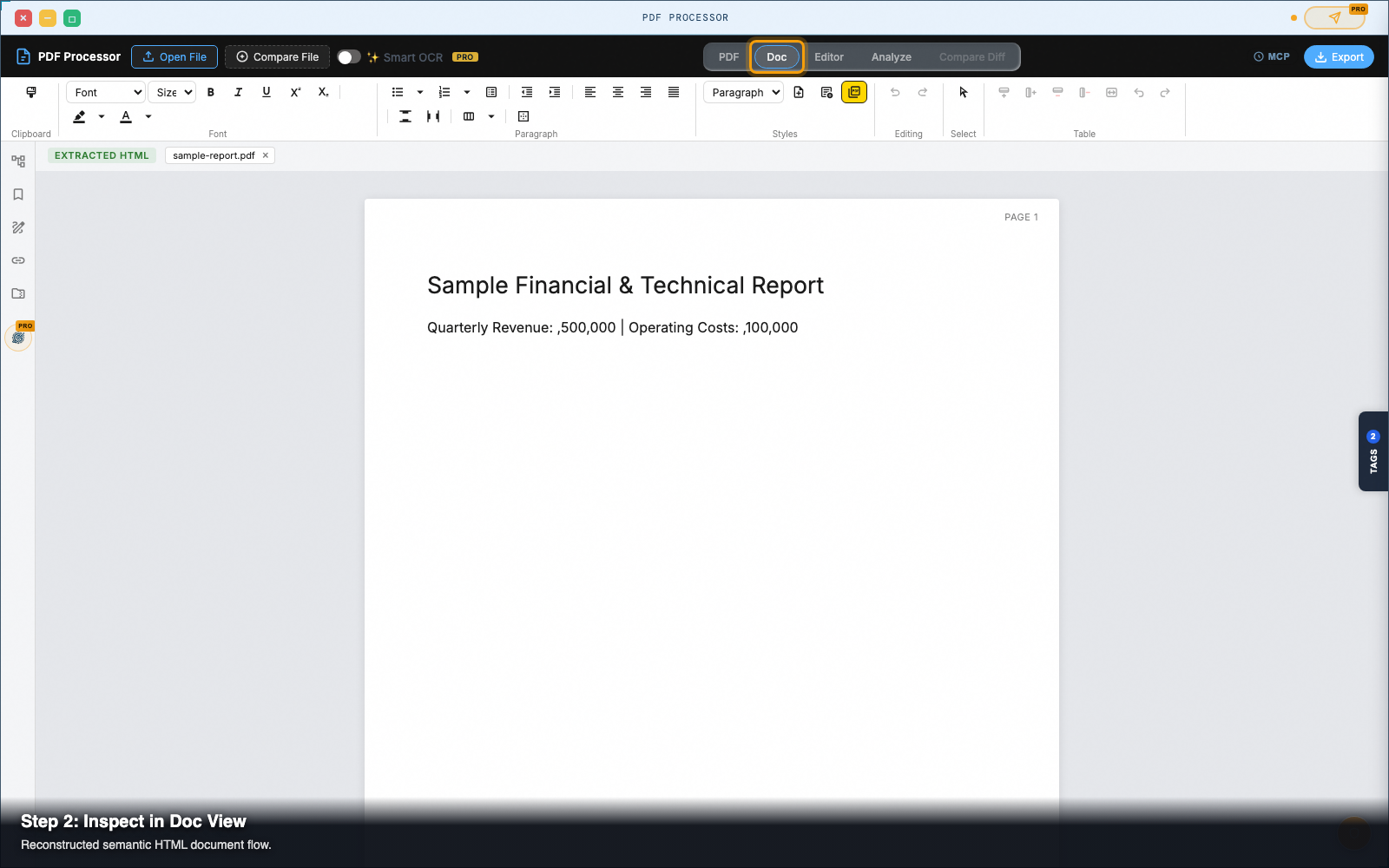Open the TAGS side panel
Image resolution: width=1389 pixels, height=868 pixels.
click(x=1373, y=451)
